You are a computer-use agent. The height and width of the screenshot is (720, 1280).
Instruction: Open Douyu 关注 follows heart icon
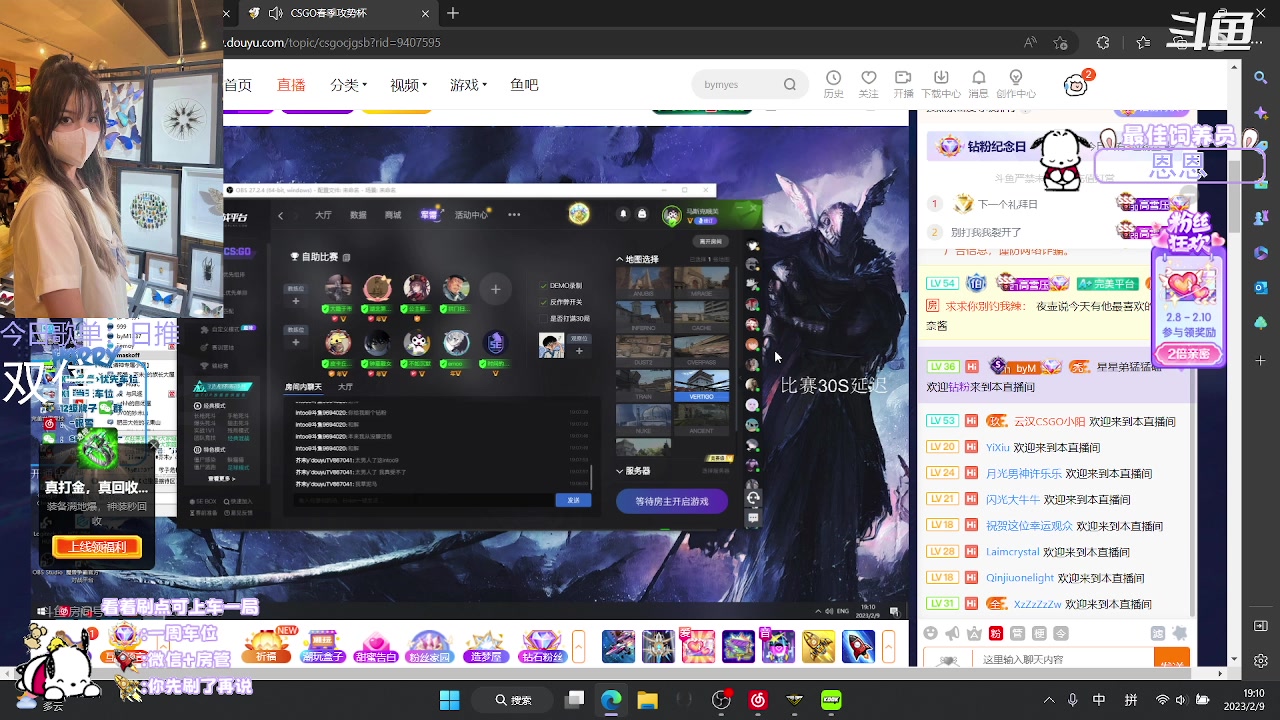[x=868, y=83]
